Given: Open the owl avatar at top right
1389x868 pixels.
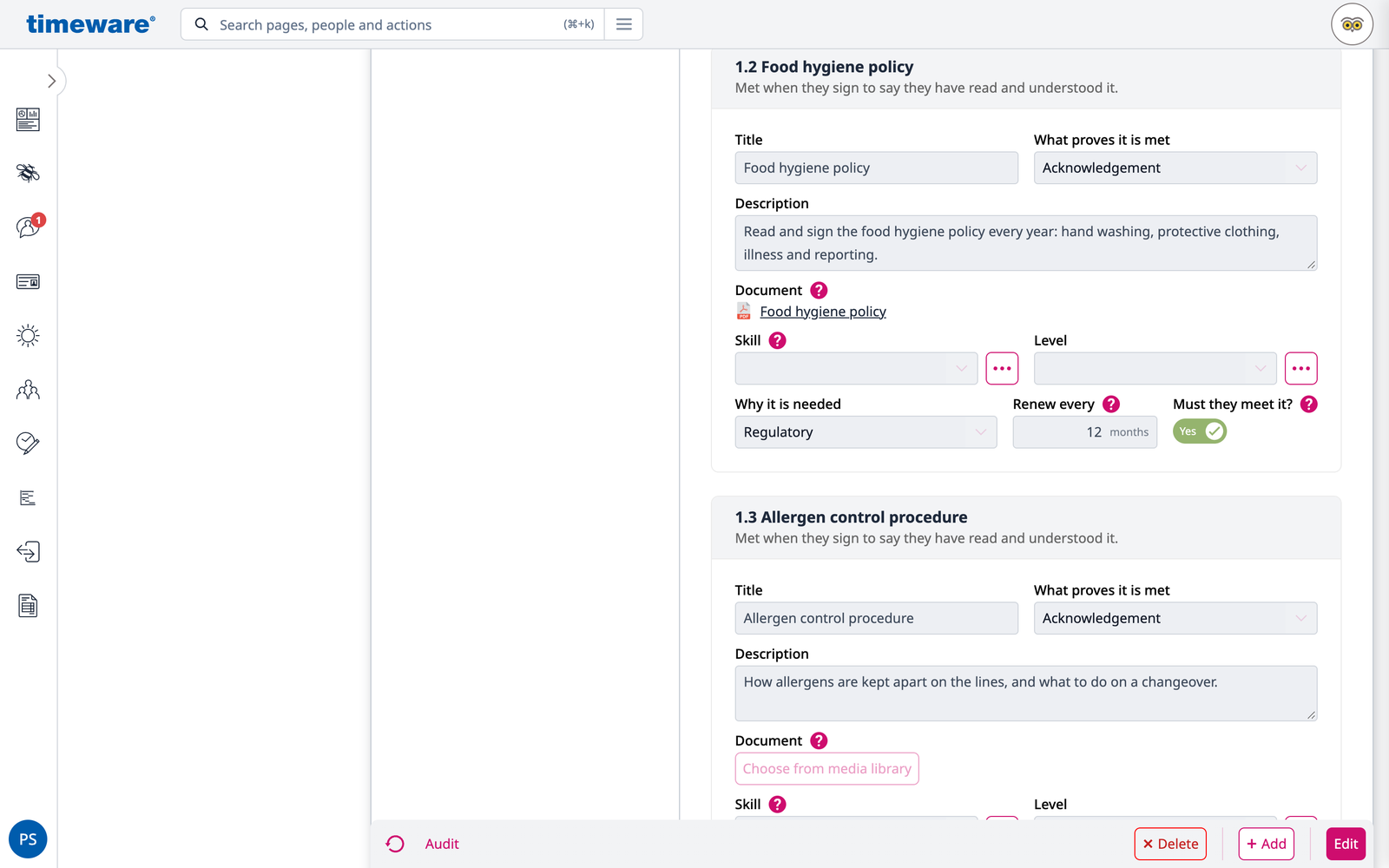Looking at the screenshot, I should pyautogui.click(x=1352, y=24).
